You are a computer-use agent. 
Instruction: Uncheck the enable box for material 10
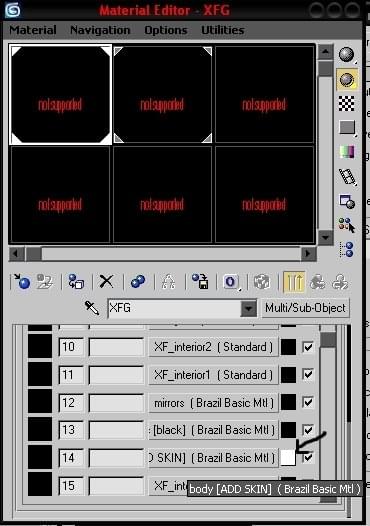click(308, 347)
